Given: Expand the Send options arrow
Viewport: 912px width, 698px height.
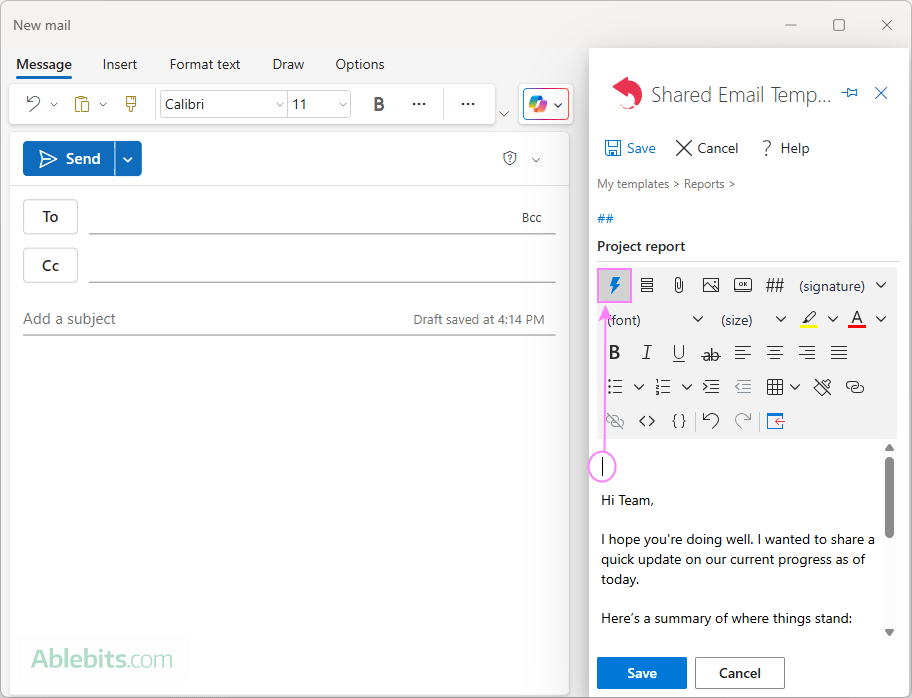Looking at the screenshot, I should (x=129, y=159).
